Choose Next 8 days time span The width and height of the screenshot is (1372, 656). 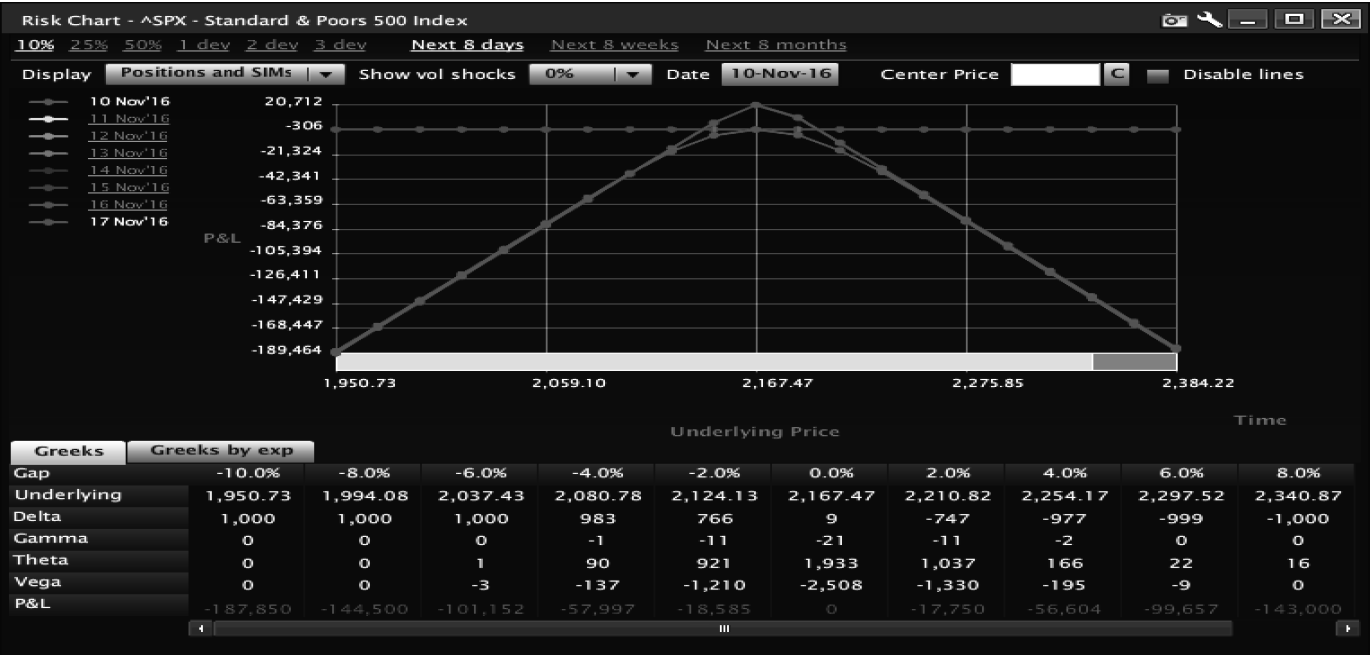click(468, 45)
